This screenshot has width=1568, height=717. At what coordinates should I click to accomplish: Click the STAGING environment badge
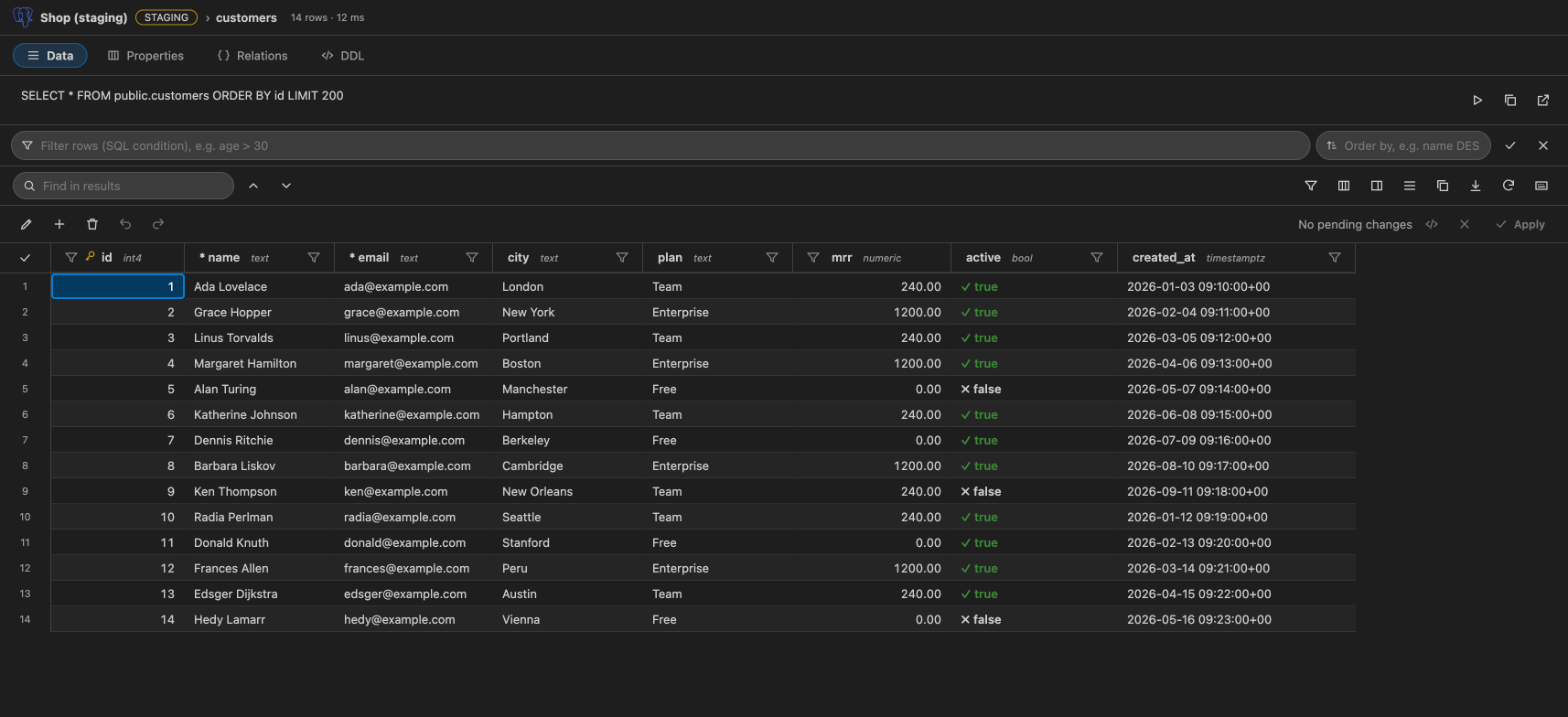[166, 18]
